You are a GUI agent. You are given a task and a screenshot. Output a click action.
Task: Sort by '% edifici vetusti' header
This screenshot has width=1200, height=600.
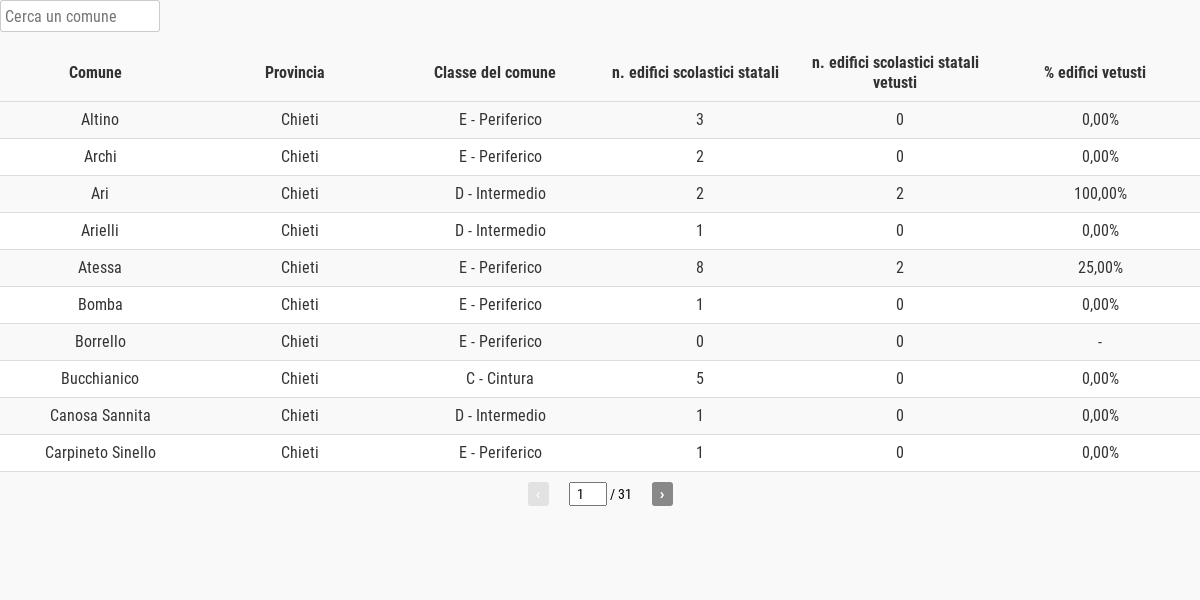(1095, 72)
